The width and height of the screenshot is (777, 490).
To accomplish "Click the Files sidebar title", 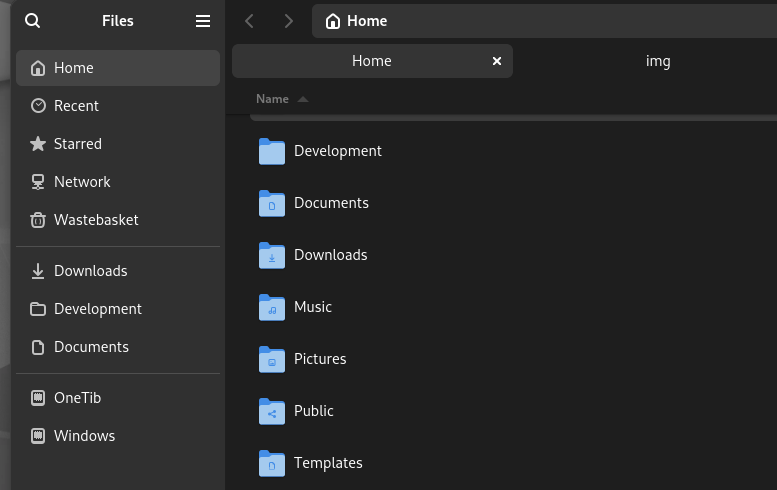I will coord(117,21).
